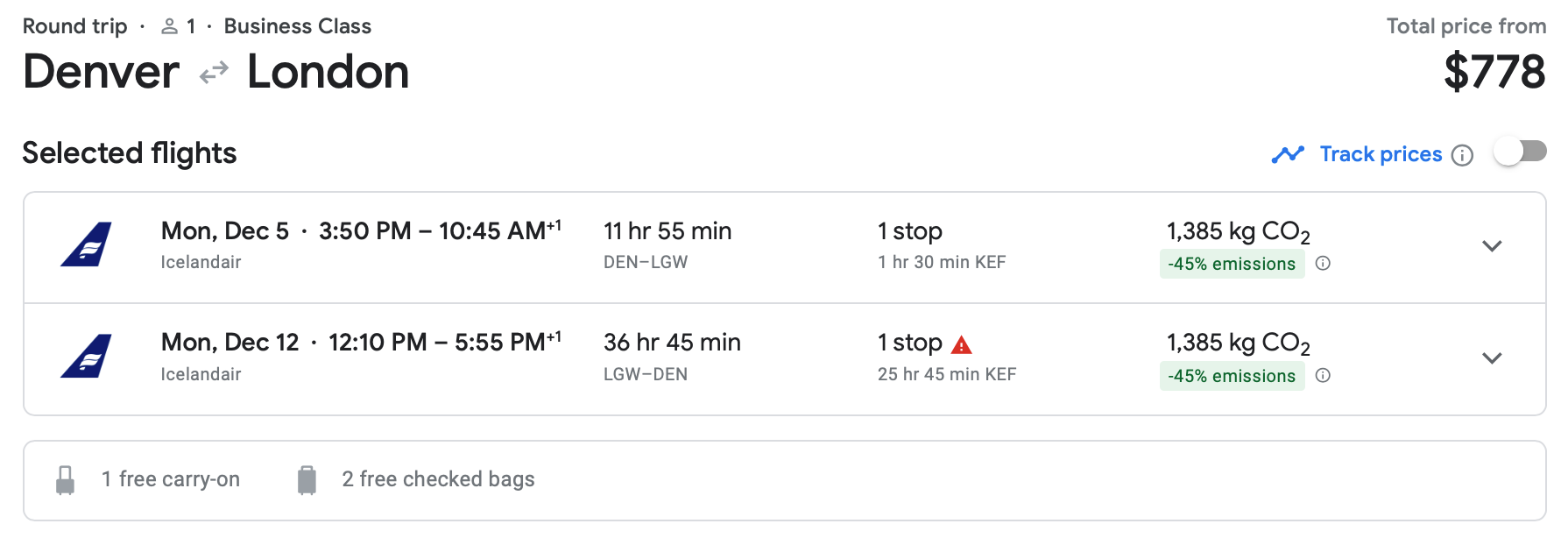Click the info icon next to Track prices
This screenshot has width=1568, height=538.
click(1462, 155)
